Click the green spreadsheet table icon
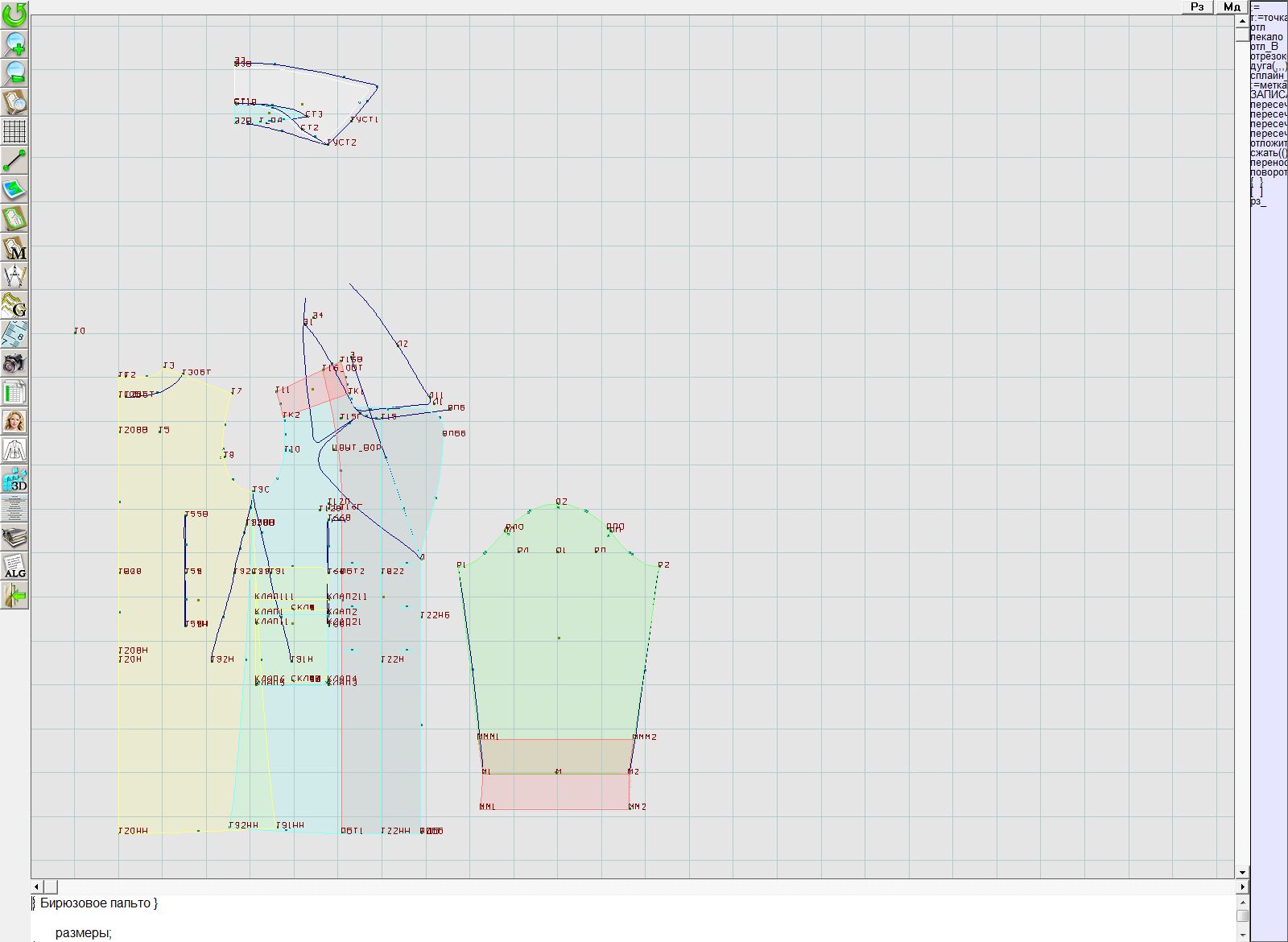1288x942 pixels. (14, 392)
